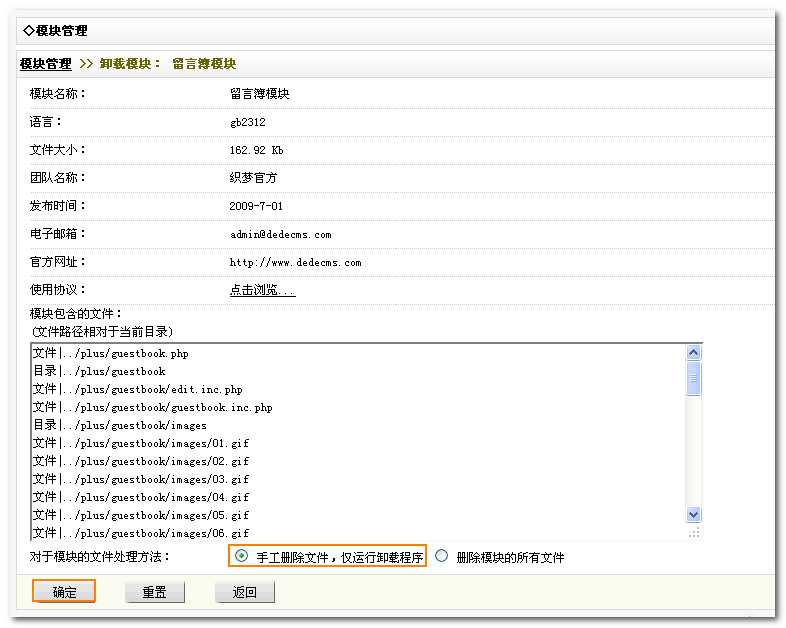Click the 目录|../plus/guestbook/images line
This screenshot has height=628, width=786.
(x=120, y=426)
